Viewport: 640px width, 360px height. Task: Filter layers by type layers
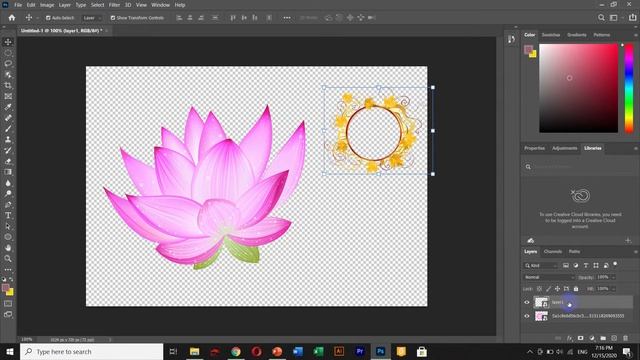(x=586, y=265)
